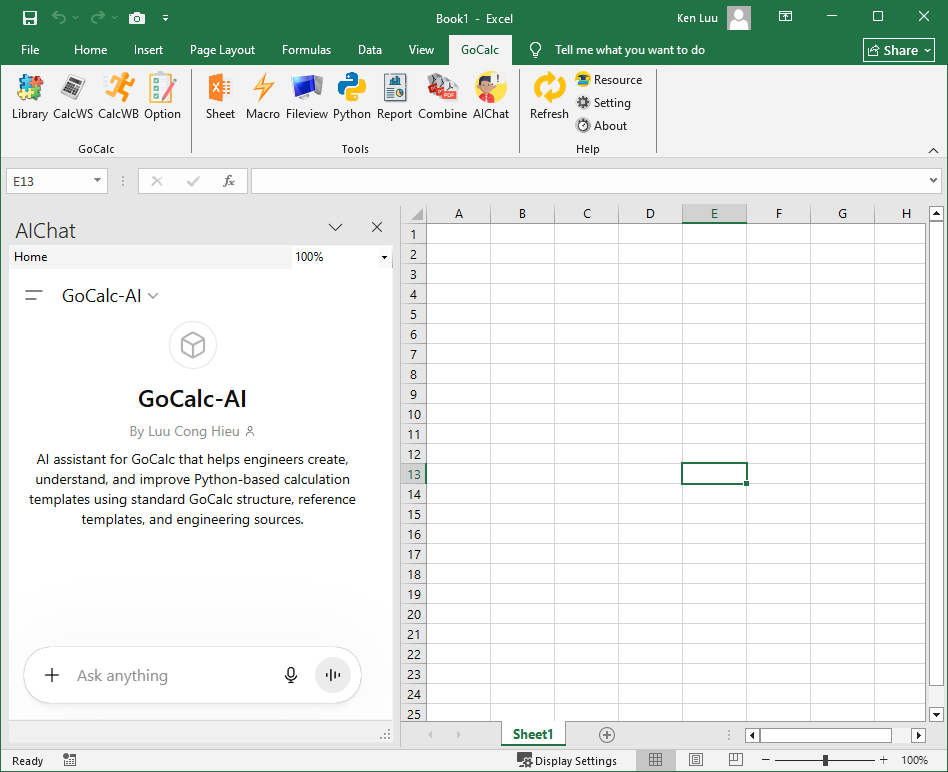Open the Report tool
The width and height of the screenshot is (948, 772).
(394, 96)
